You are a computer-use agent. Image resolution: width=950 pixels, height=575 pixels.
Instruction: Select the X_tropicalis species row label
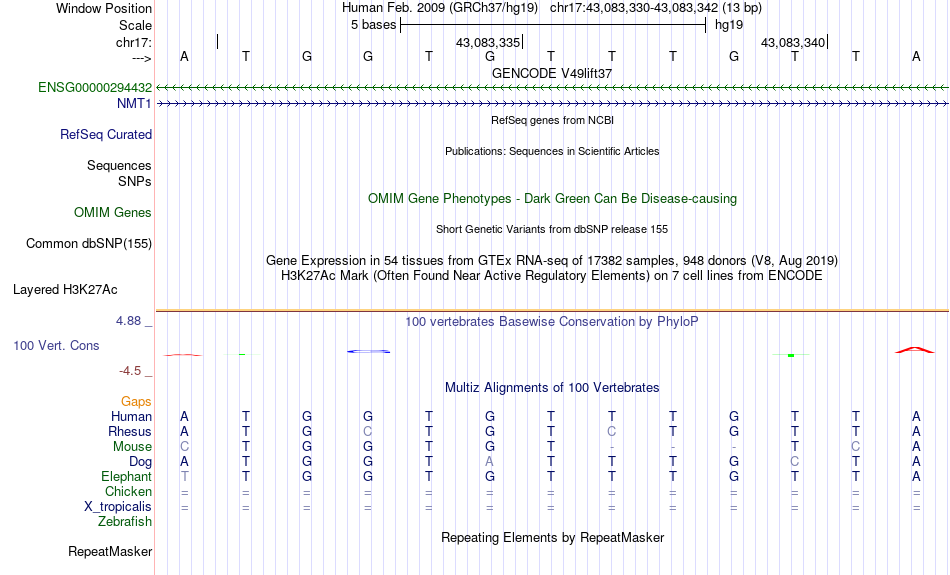118,507
